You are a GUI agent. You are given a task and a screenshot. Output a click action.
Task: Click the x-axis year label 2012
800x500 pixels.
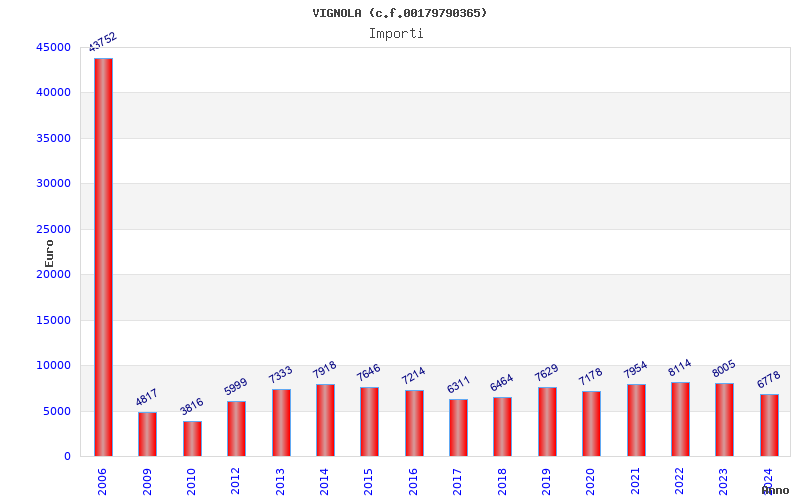click(236, 482)
